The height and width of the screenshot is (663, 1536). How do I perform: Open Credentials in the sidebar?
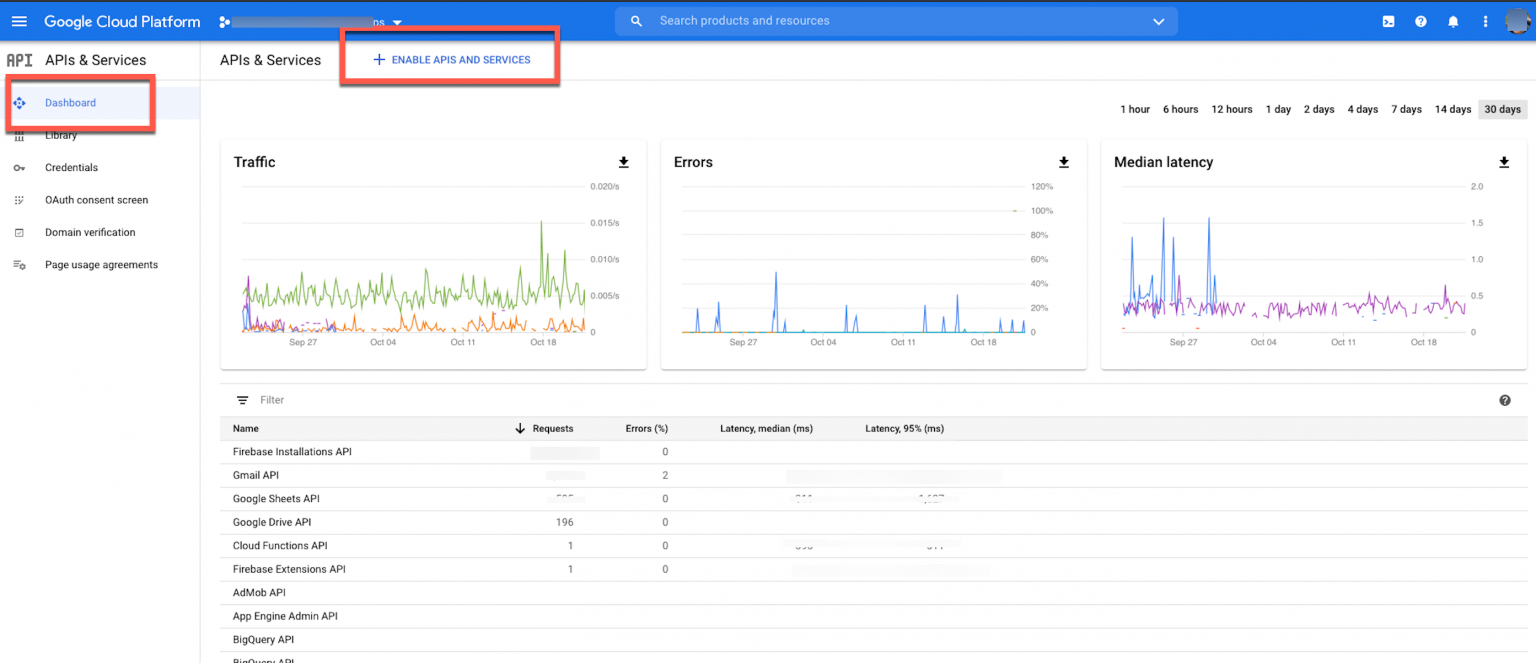(71, 168)
